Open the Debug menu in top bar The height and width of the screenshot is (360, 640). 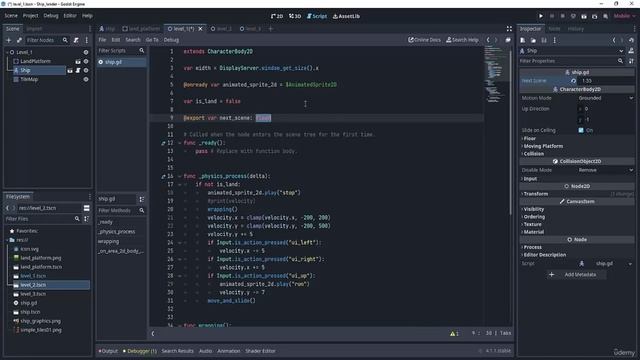51,16
